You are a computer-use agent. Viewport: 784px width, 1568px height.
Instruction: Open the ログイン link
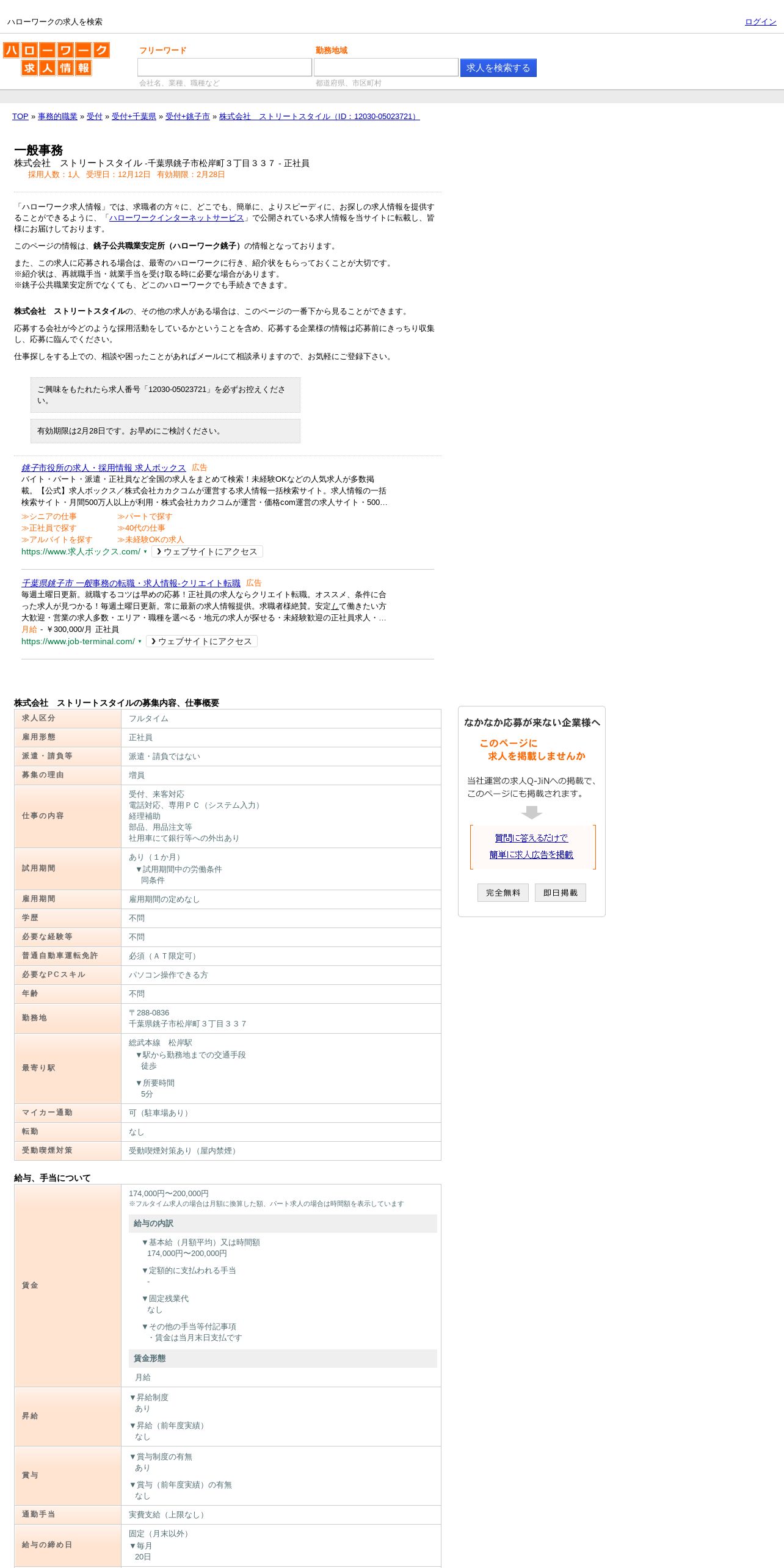(760, 22)
